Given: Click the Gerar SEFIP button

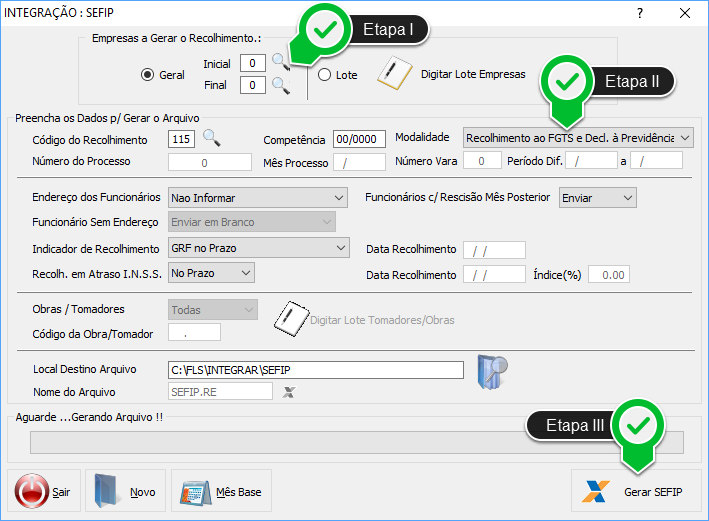Looking at the screenshot, I should 633,492.
